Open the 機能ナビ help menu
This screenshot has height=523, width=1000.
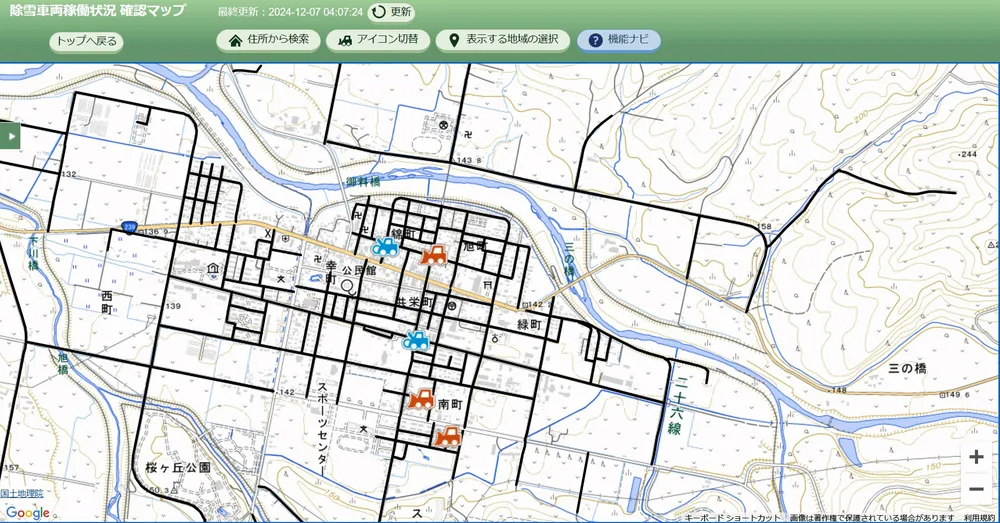tap(618, 40)
